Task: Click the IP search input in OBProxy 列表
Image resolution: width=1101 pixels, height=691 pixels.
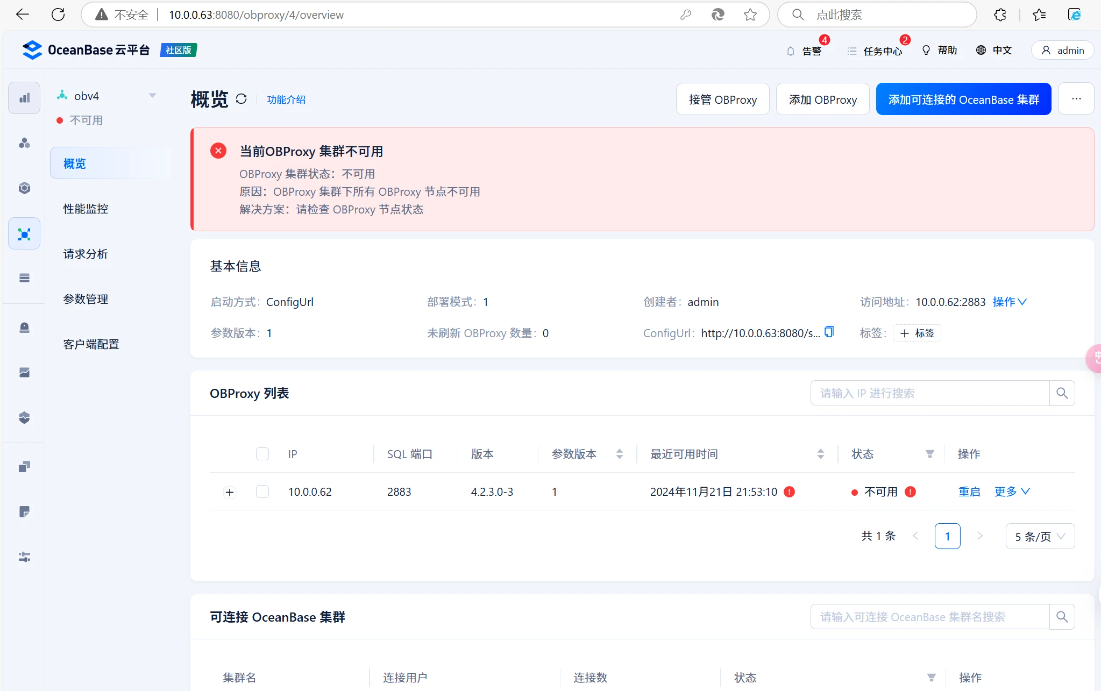Action: click(x=929, y=393)
